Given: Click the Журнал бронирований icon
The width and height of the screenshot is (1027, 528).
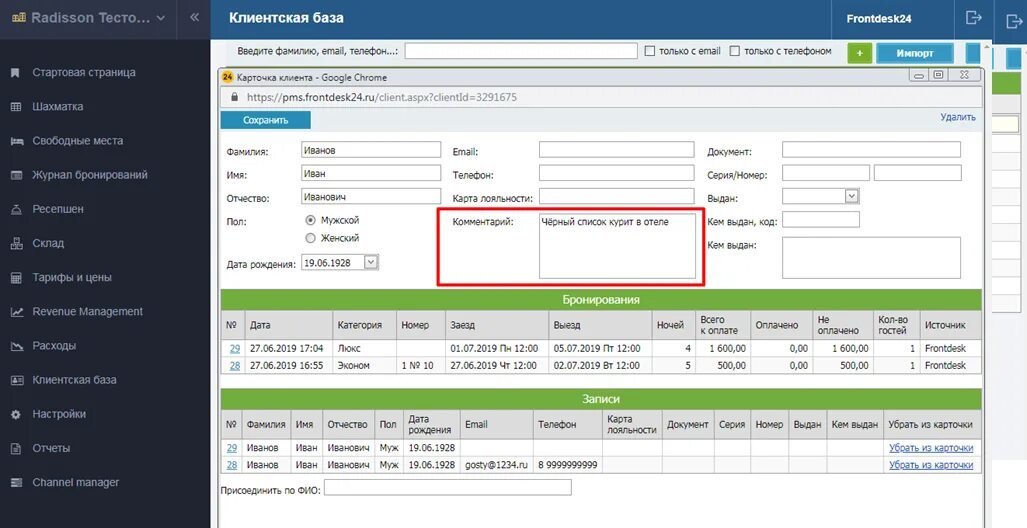Looking at the screenshot, I should click(17, 175).
